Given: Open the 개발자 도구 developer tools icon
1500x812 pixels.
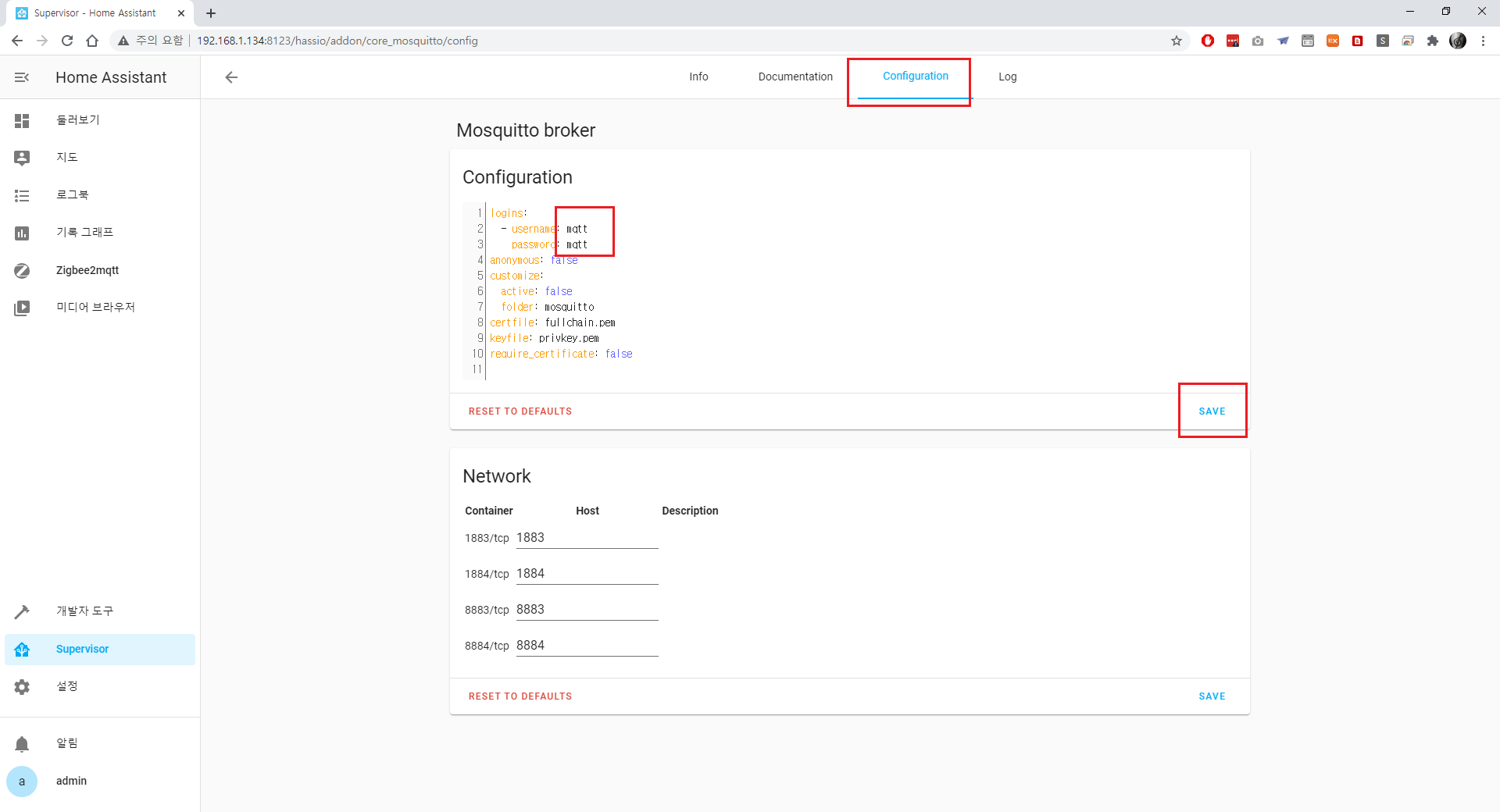Looking at the screenshot, I should 22,611.
